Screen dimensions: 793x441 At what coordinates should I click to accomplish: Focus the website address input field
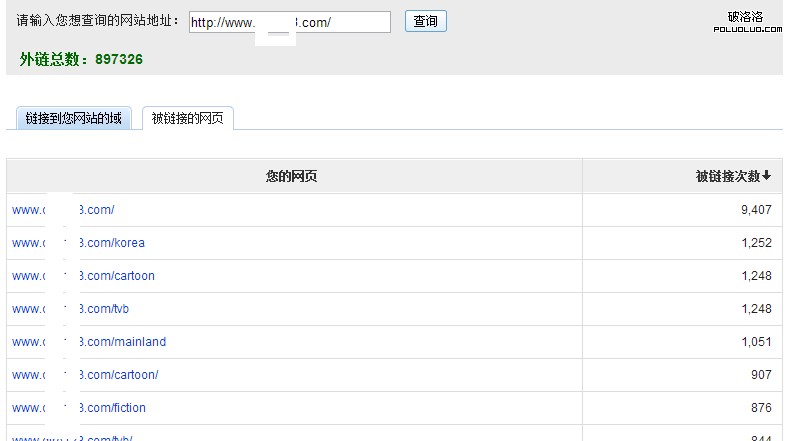[x=289, y=22]
